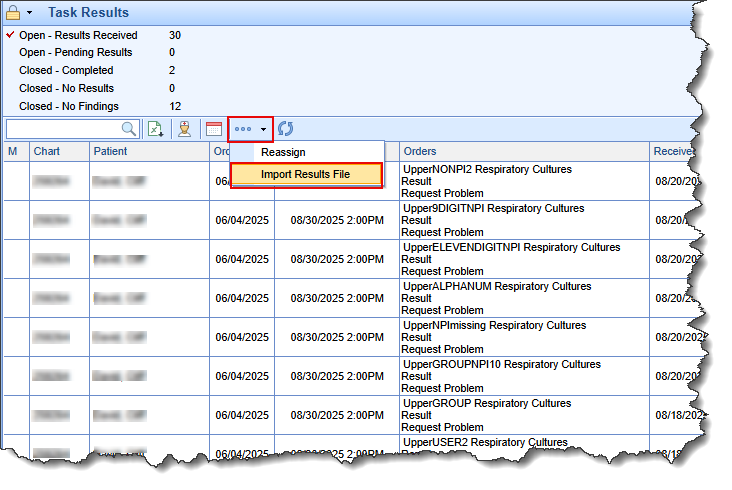This screenshot has width=732, height=490.
Task: Select Closed - Completed status filter
Action: pos(66,70)
